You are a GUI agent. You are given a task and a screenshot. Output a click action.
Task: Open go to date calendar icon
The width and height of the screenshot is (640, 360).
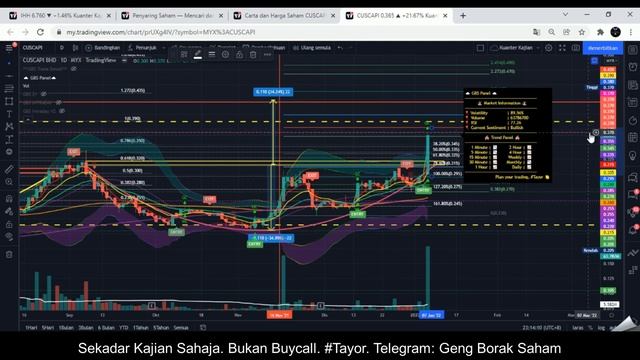(x=203, y=327)
